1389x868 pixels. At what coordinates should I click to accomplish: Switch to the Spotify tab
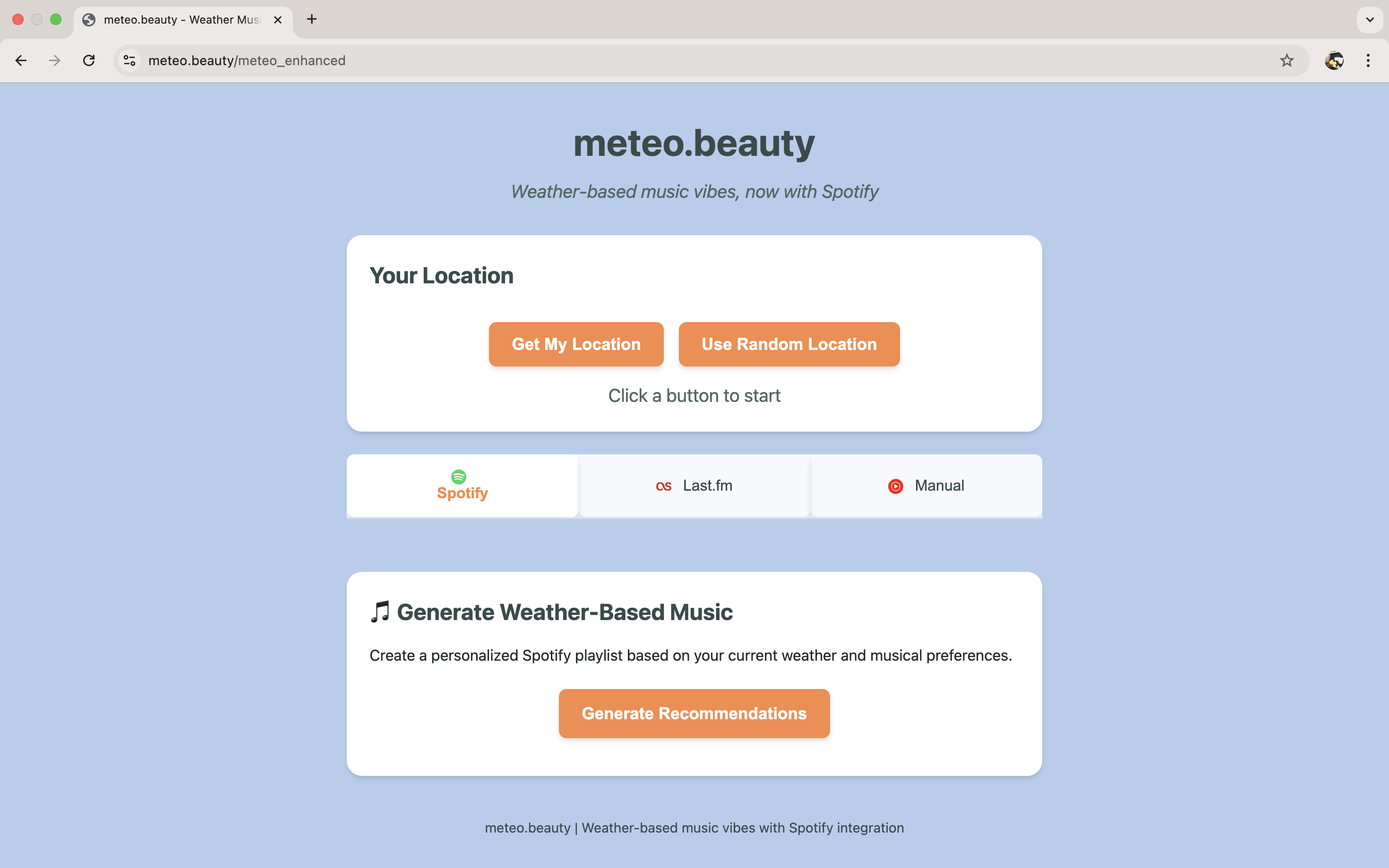pos(462,485)
